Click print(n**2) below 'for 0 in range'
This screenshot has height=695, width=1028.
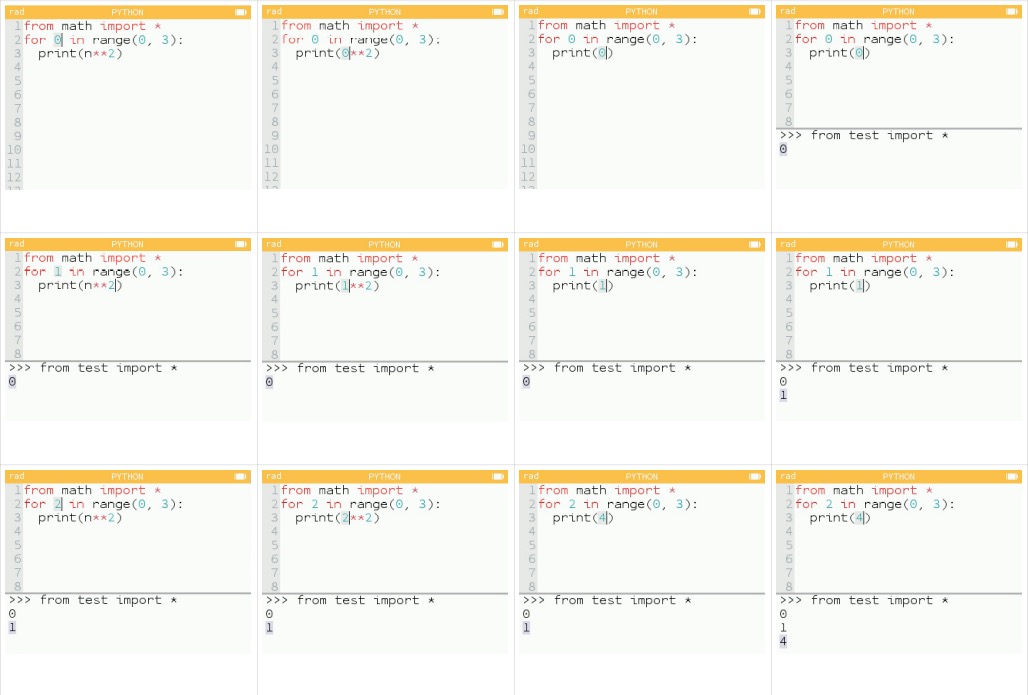[80, 53]
